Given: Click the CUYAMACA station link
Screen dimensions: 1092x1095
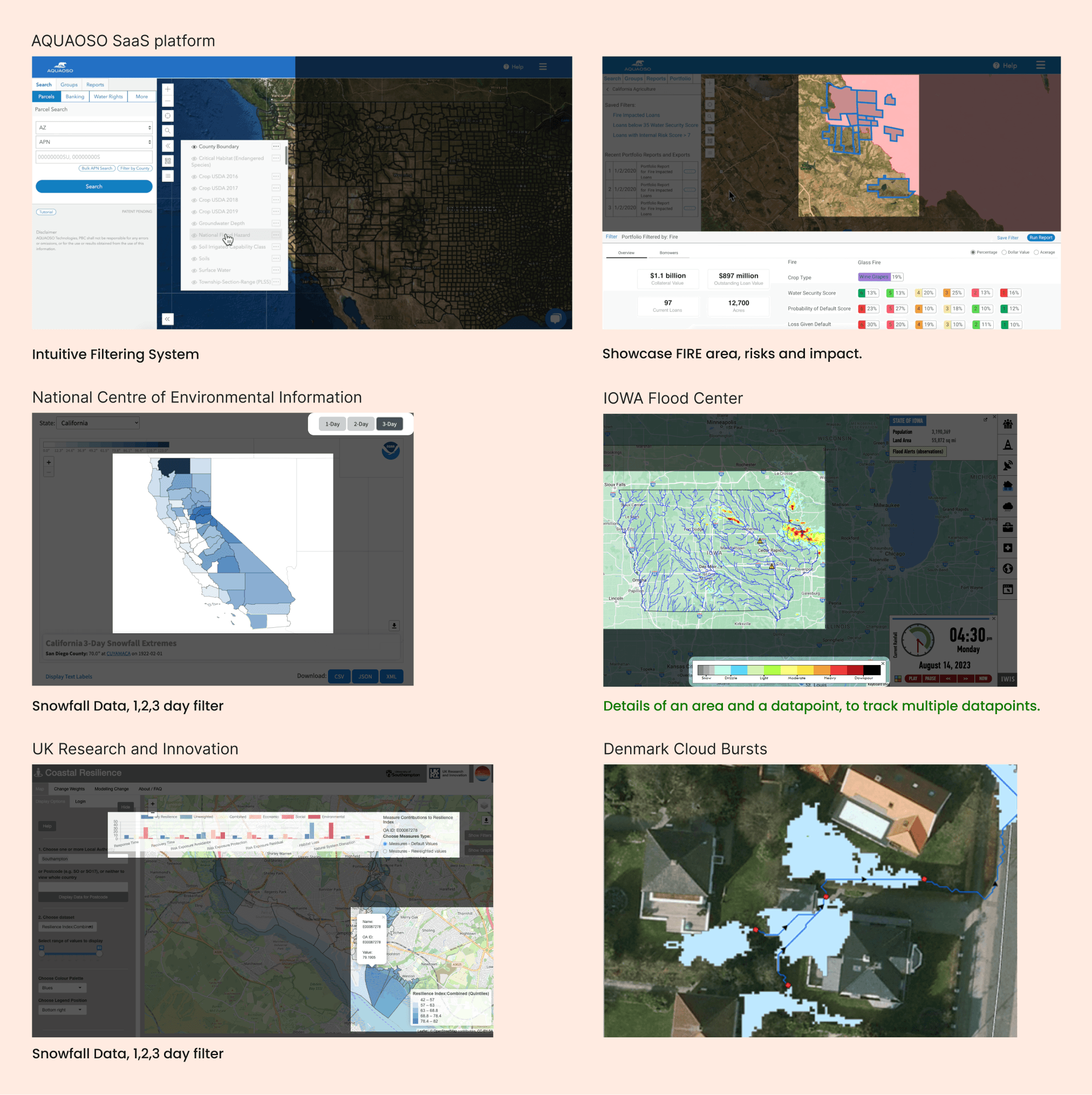Looking at the screenshot, I should point(119,653).
